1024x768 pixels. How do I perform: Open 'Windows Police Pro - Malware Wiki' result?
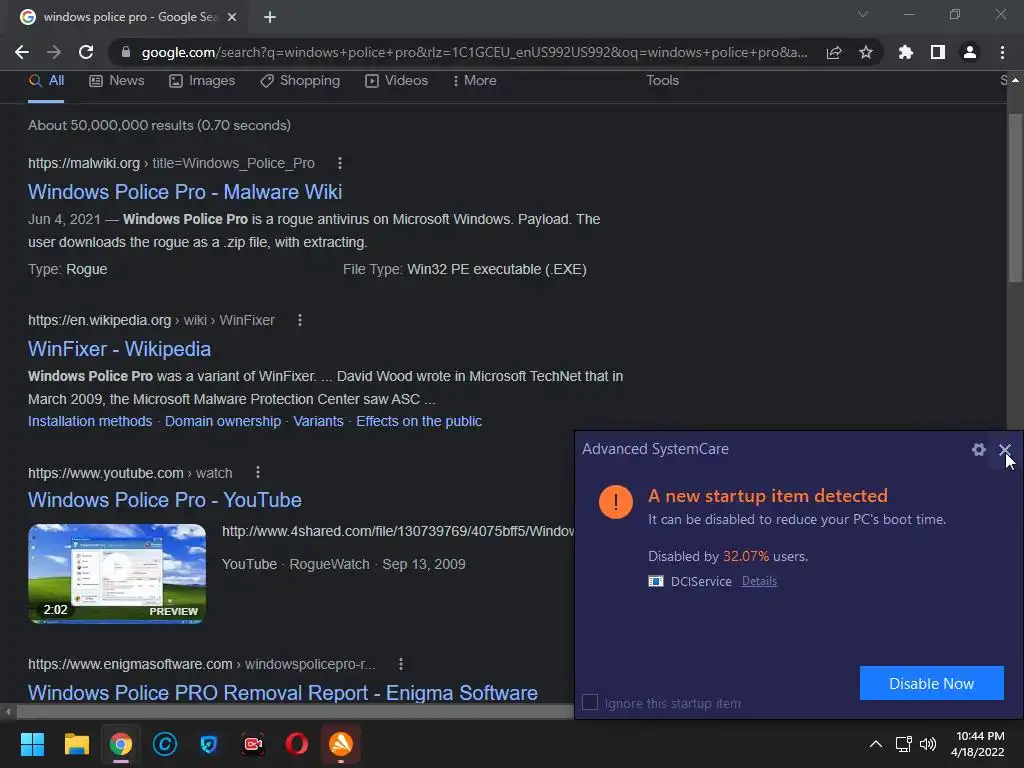[185, 192]
